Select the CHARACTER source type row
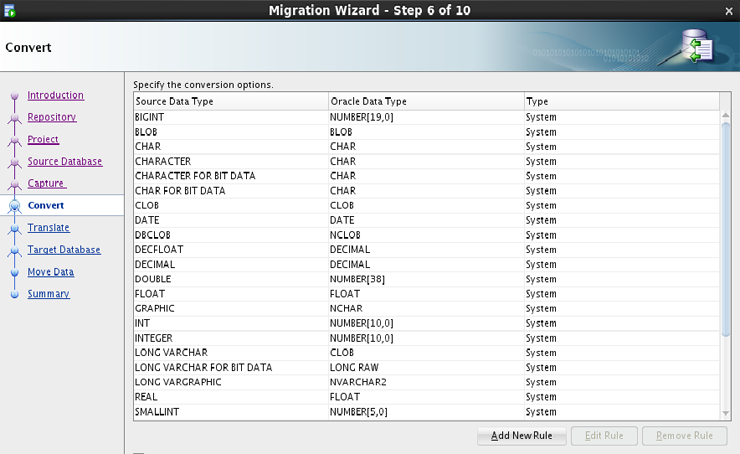 point(427,161)
